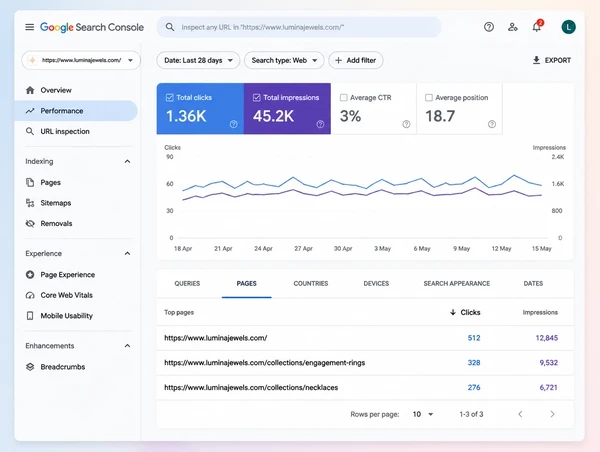Click the download icon beside EXPORT
The width and height of the screenshot is (600, 452).
click(536, 60)
